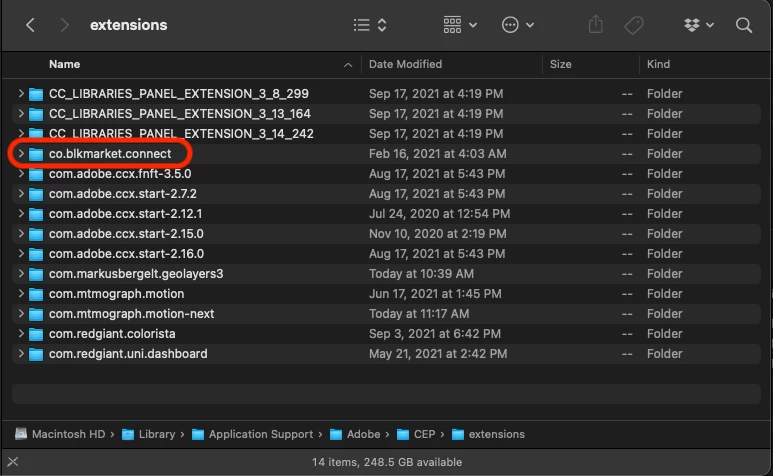773x476 pixels.
Task: Expand com.adobe.ccx.fnft-3.5.0 folder
Action: click(21, 173)
